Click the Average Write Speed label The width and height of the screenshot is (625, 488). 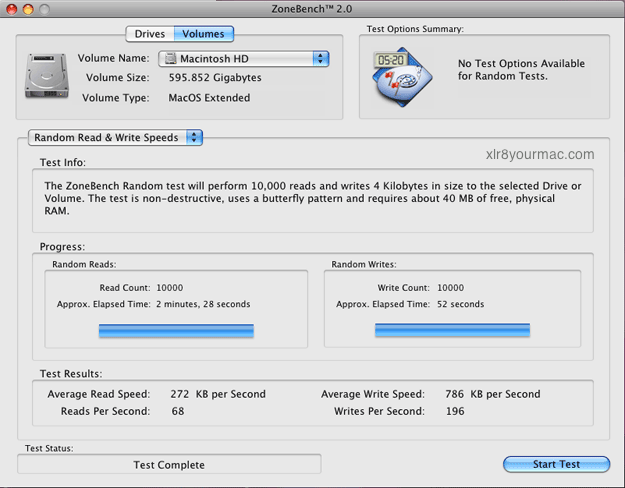373,394
